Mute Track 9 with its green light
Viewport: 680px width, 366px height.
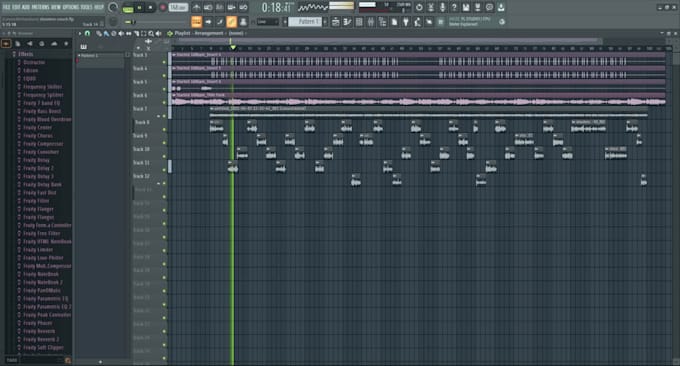click(164, 143)
